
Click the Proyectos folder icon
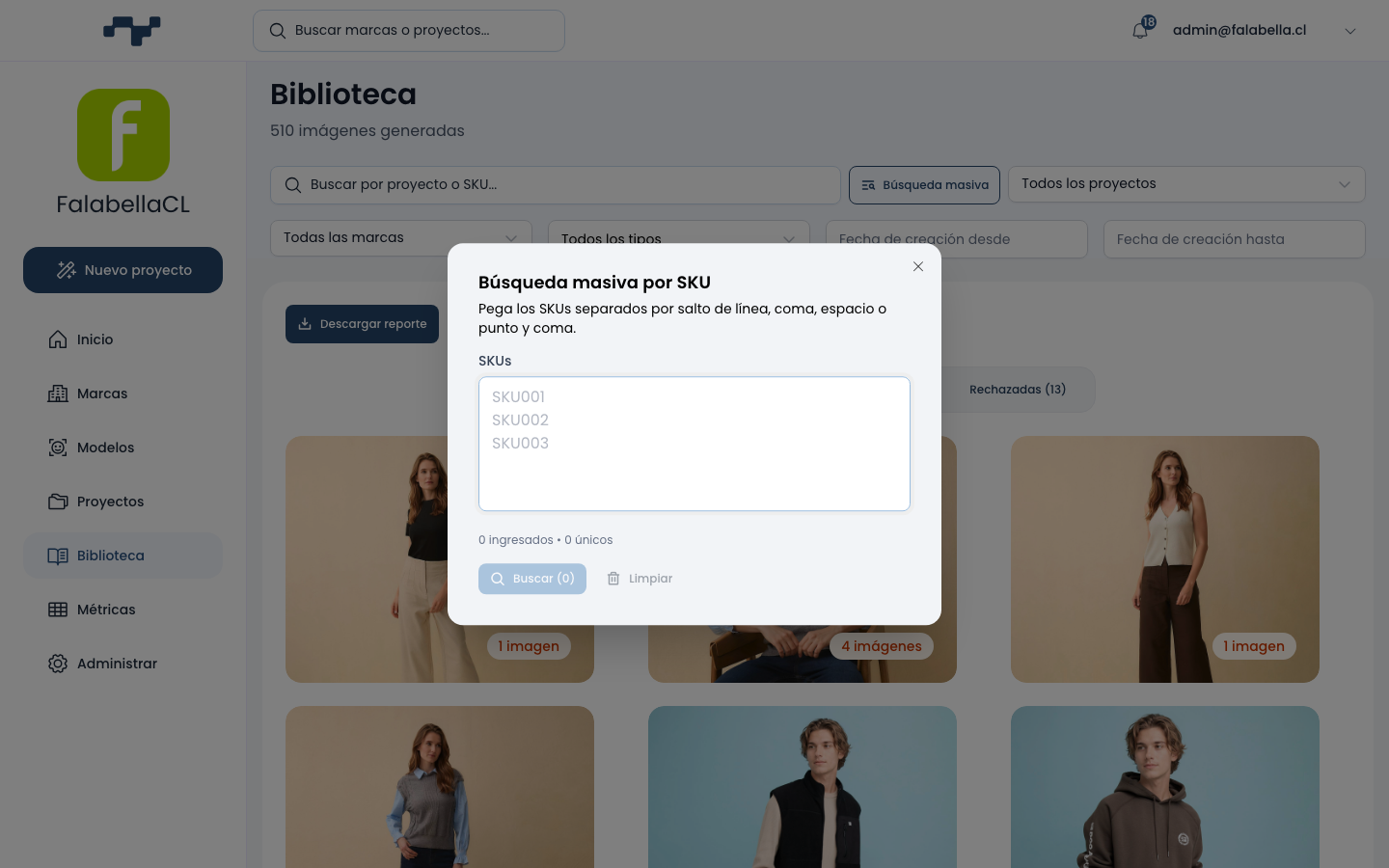pos(58,502)
